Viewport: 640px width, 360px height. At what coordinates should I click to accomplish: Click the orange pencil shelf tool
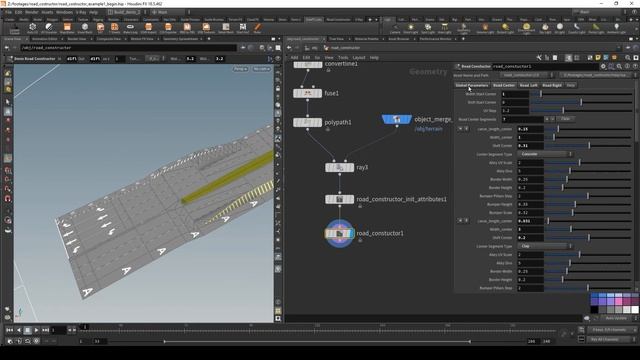[x=258, y=28]
